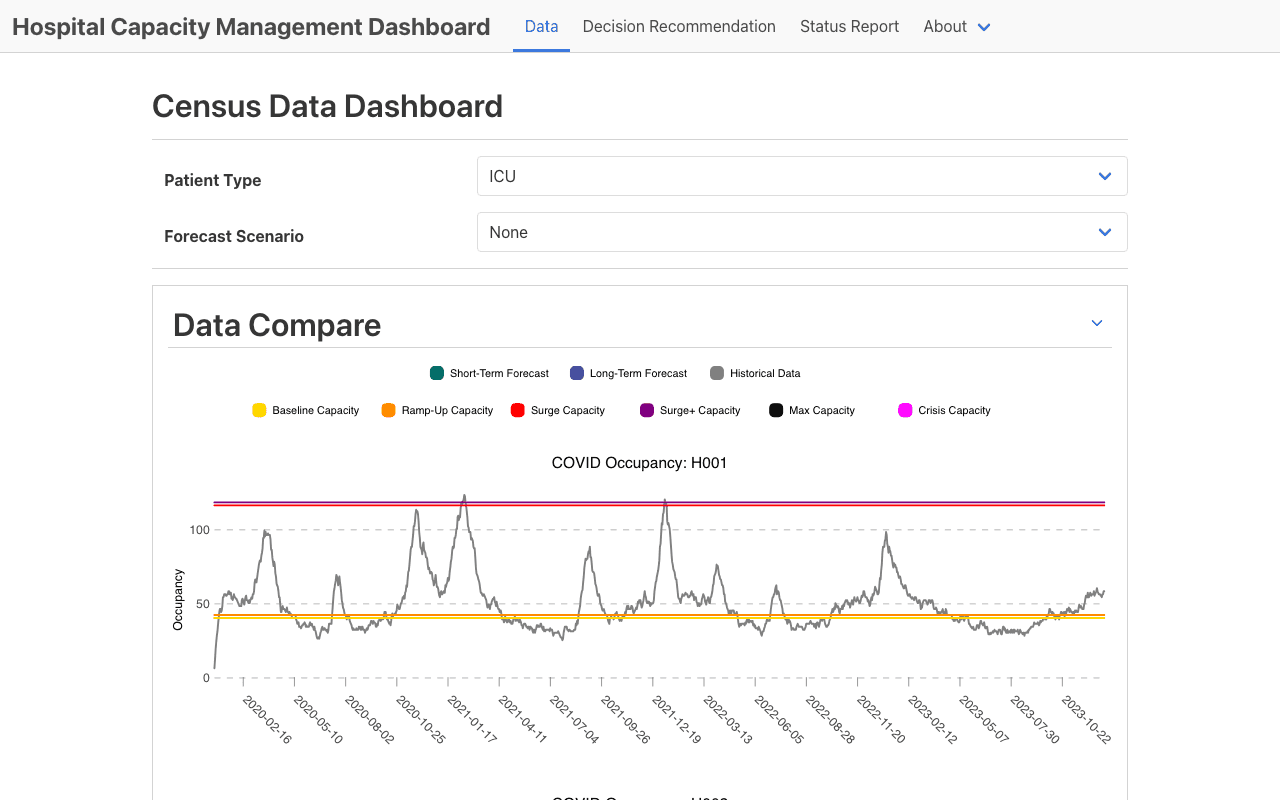Click the 2023-10-22 axis date label

click(x=1086, y=720)
